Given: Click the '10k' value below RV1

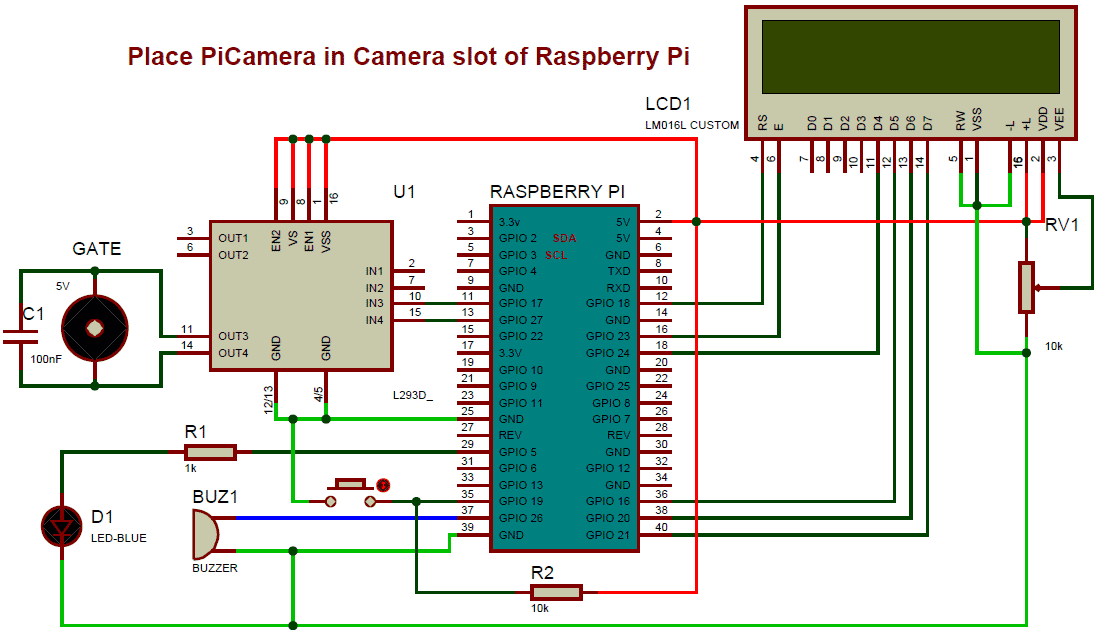Looking at the screenshot, I should (x=1054, y=346).
